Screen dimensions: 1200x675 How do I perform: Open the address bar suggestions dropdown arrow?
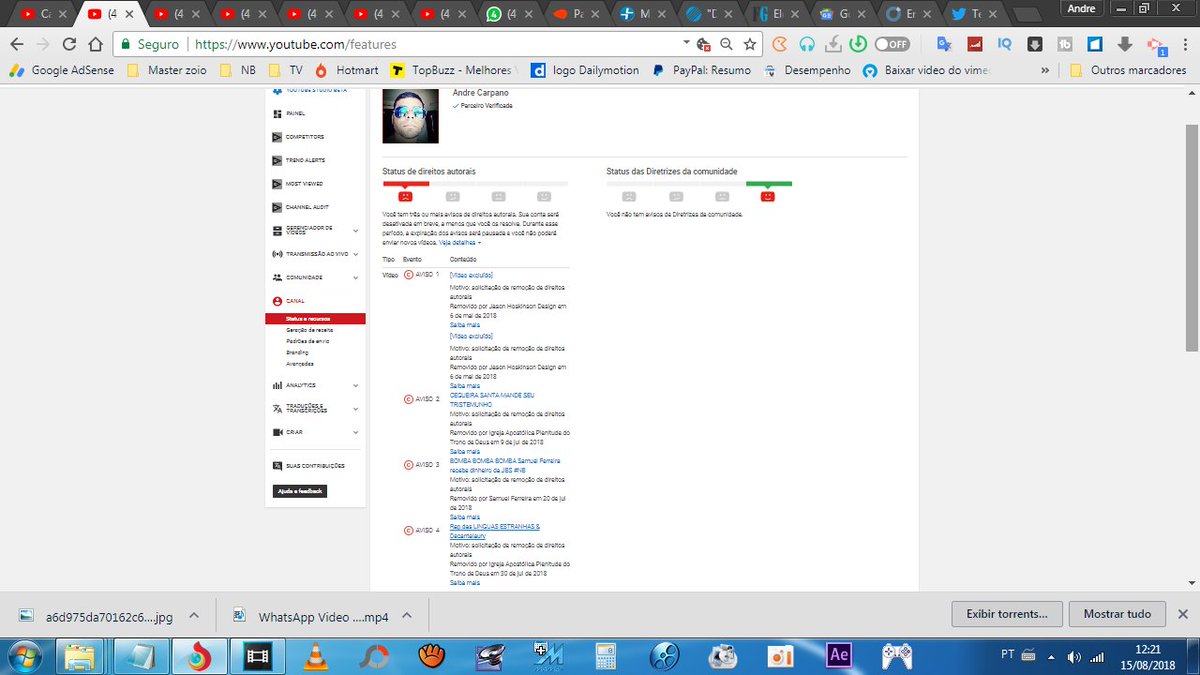[x=686, y=44]
